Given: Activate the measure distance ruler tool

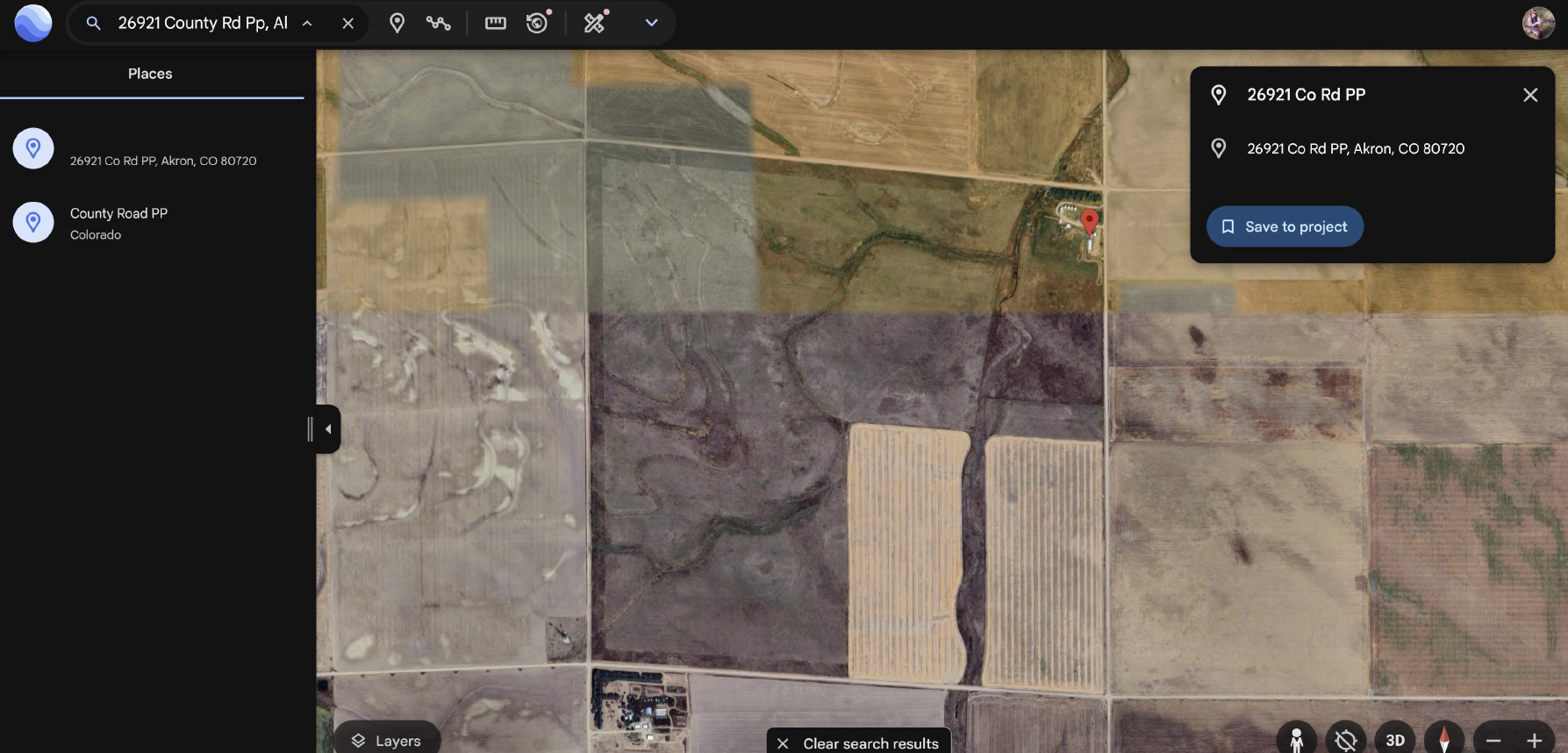Looking at the screenshot, I should pyautogui.click(x=496, y=24).
